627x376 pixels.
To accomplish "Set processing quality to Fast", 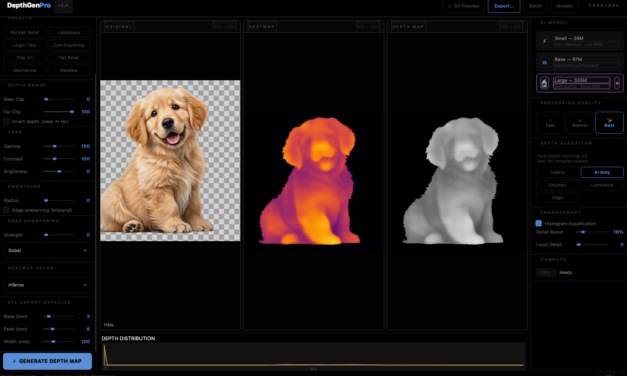I will [x=550, y=122].
